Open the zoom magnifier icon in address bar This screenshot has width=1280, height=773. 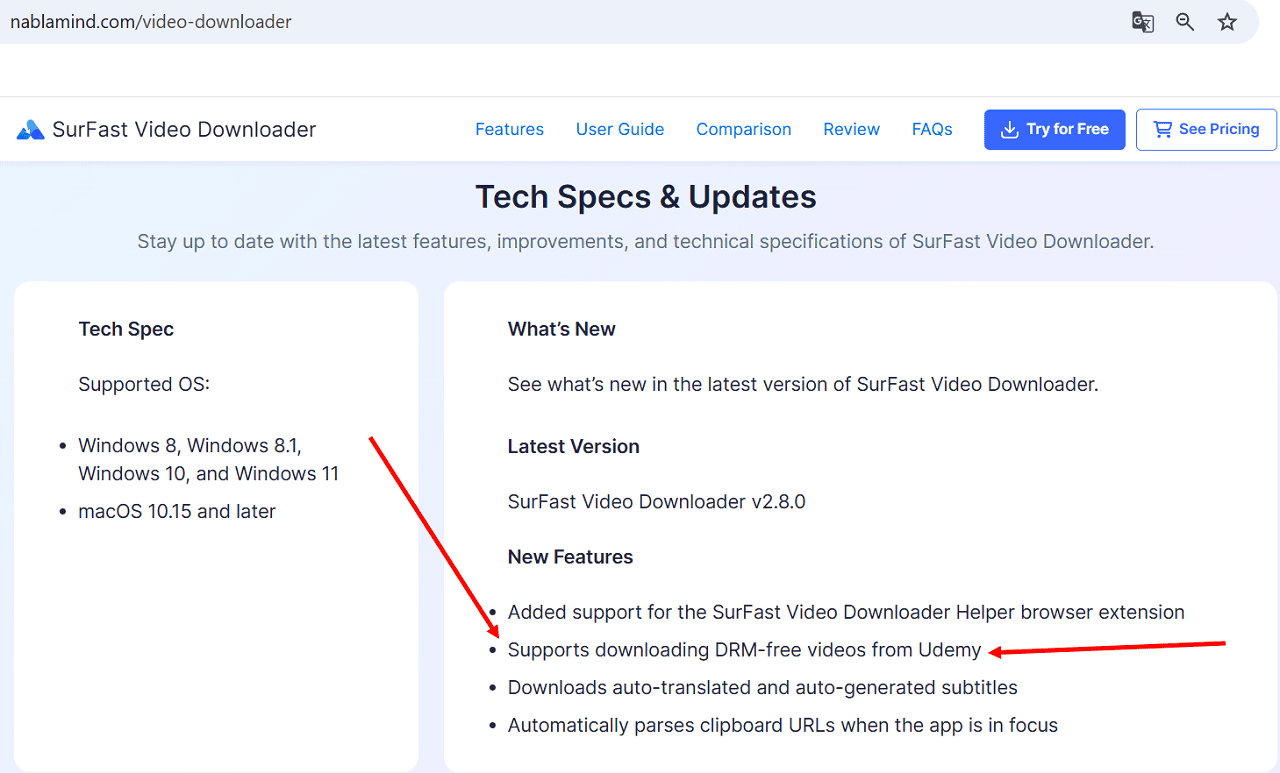pyautogui.click(x=1185, y=22)
